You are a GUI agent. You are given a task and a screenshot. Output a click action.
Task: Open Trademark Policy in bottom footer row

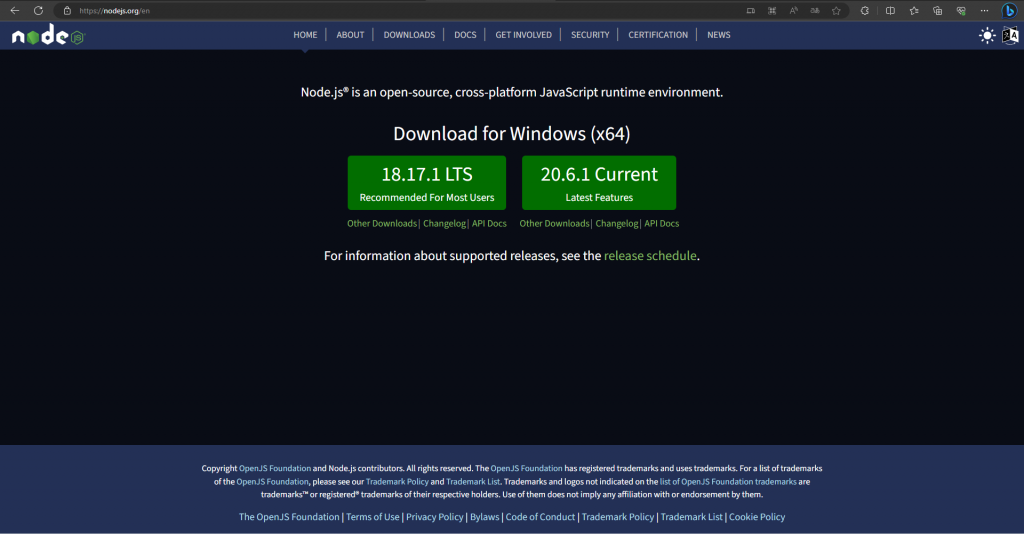pyautogui.click(x=618, y=516)
